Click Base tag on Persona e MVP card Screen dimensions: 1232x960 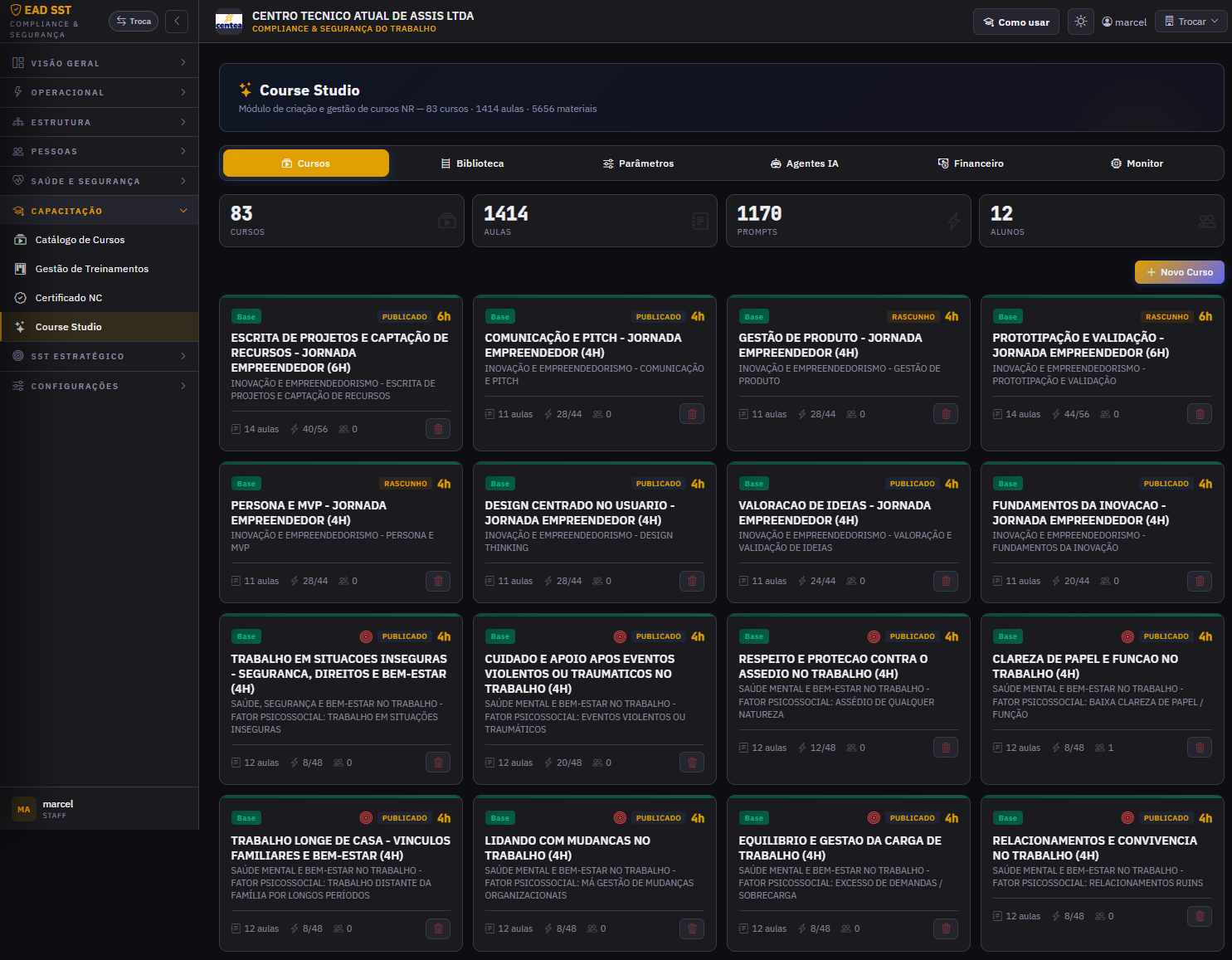[x=246, y=484]
